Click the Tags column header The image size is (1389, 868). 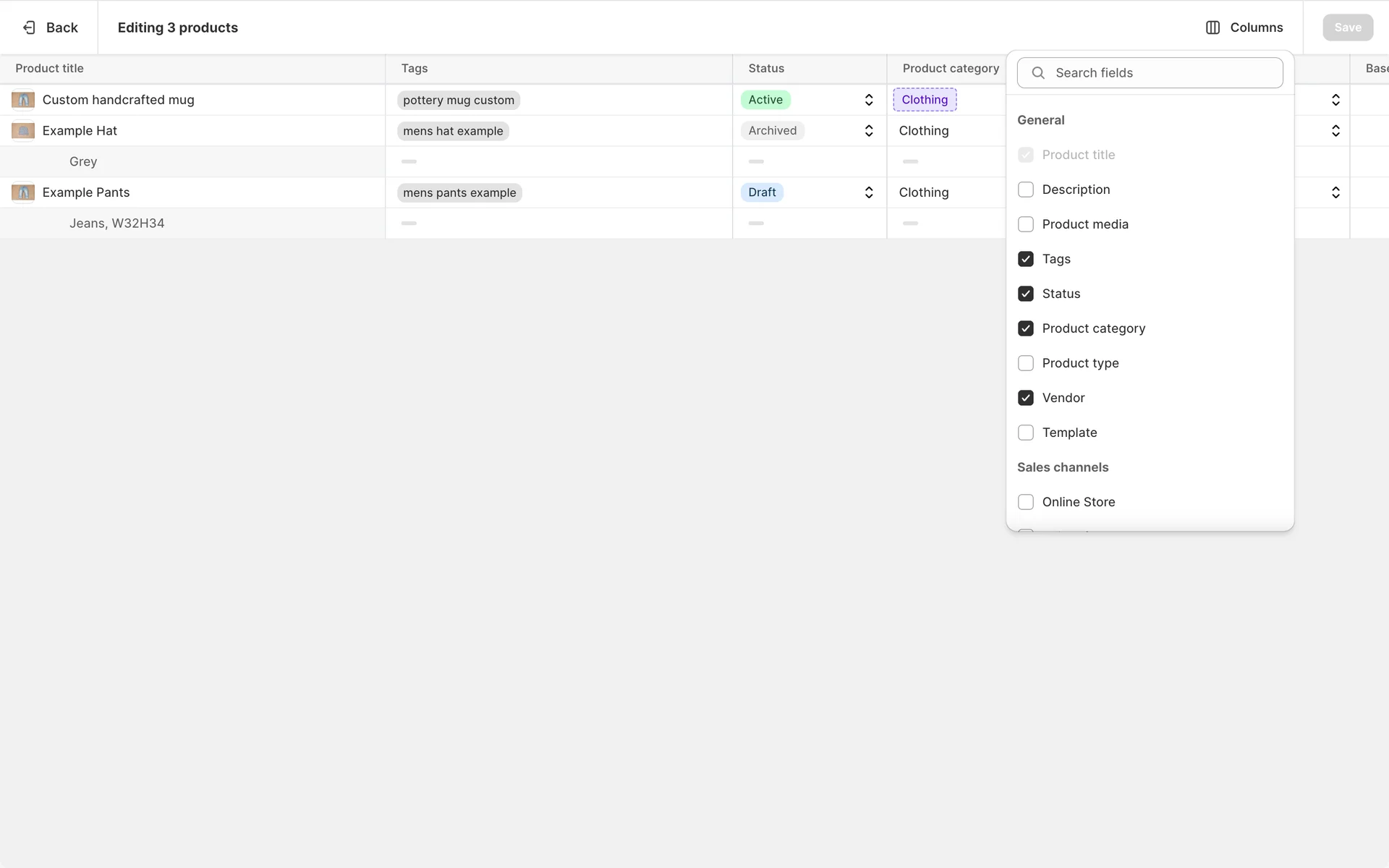[x=415, y=69]
